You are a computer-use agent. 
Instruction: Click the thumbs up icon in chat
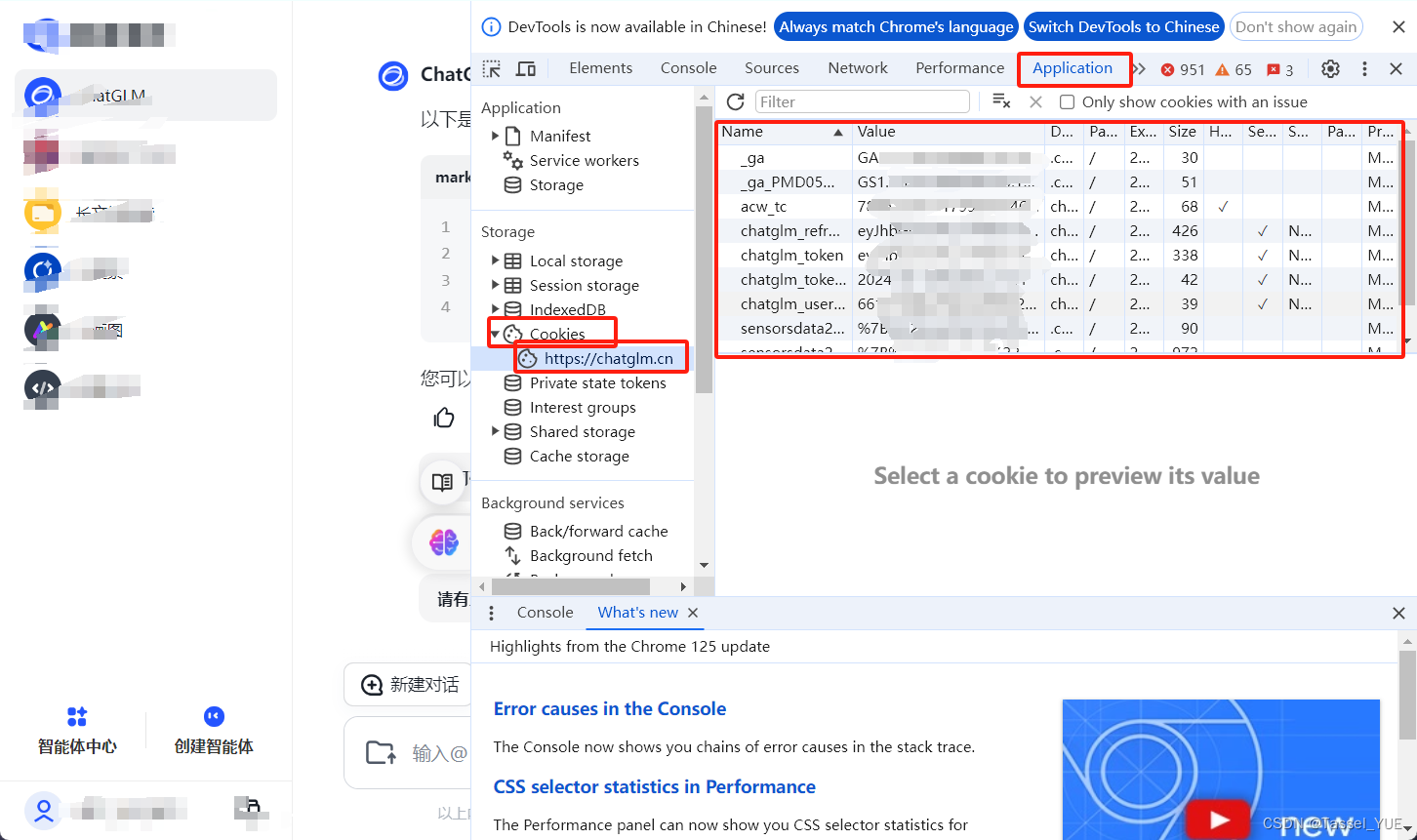[444, 418]
